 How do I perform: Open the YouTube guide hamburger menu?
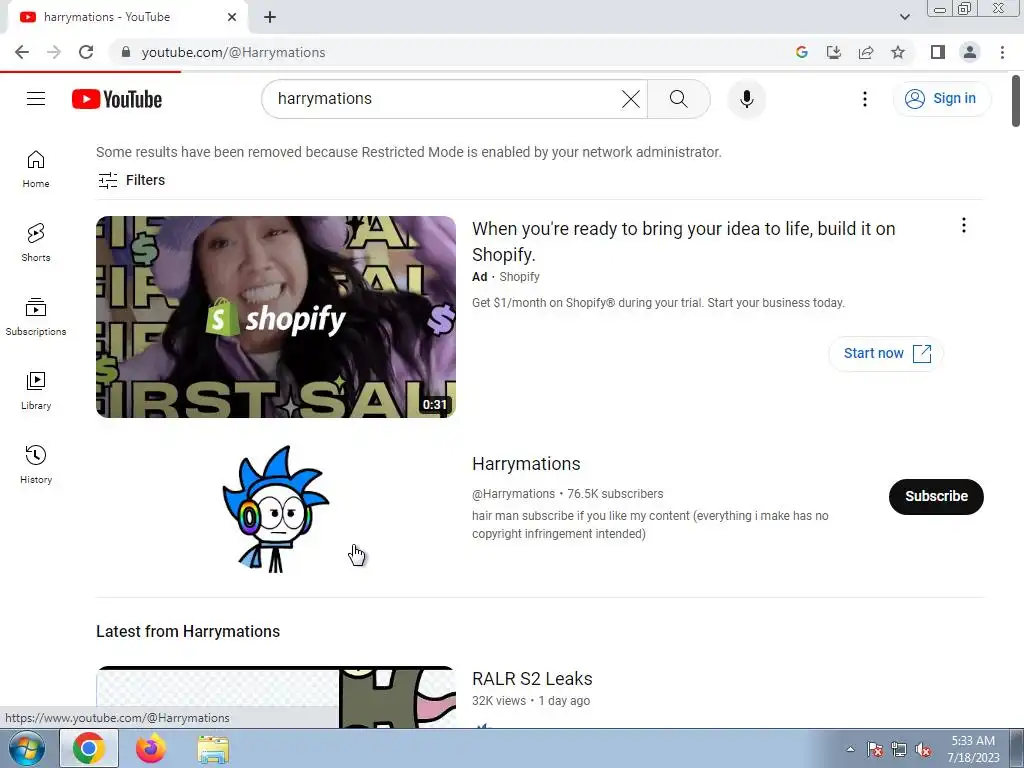36,99
